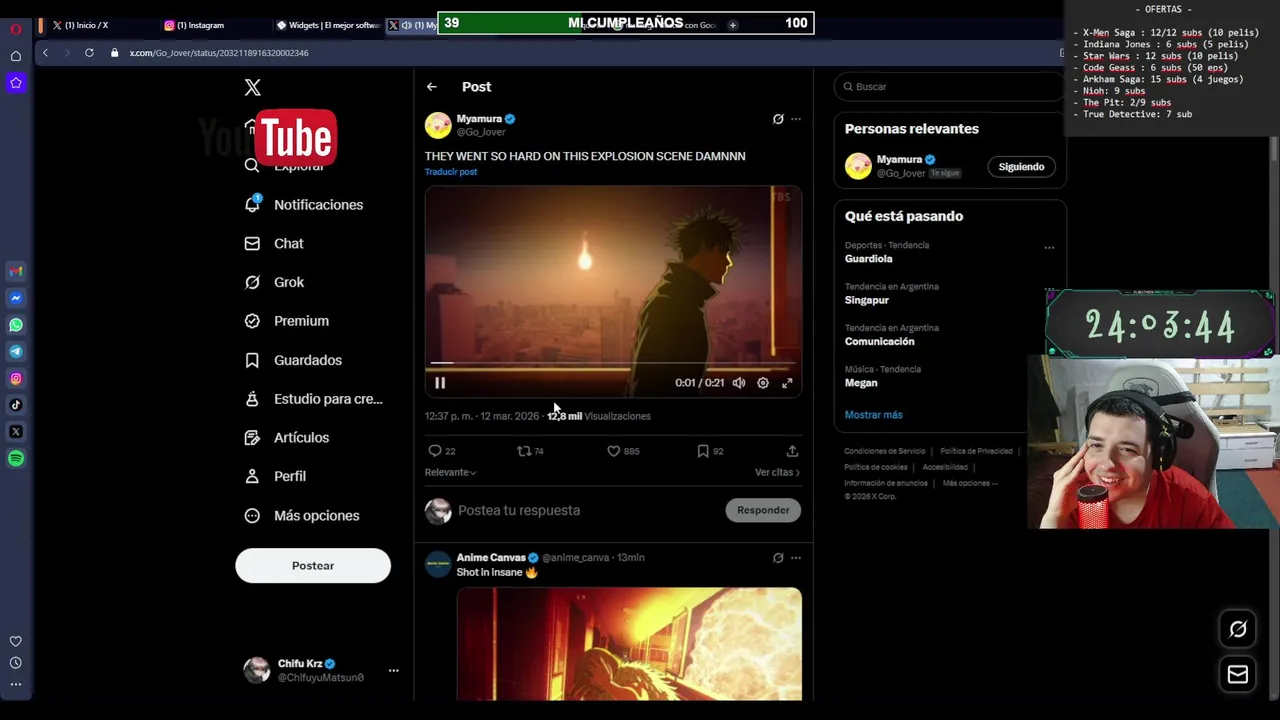Viewport: 1280px width, 720px height.
Task: Open Premium in the X navigation
Action: (287, 321)
